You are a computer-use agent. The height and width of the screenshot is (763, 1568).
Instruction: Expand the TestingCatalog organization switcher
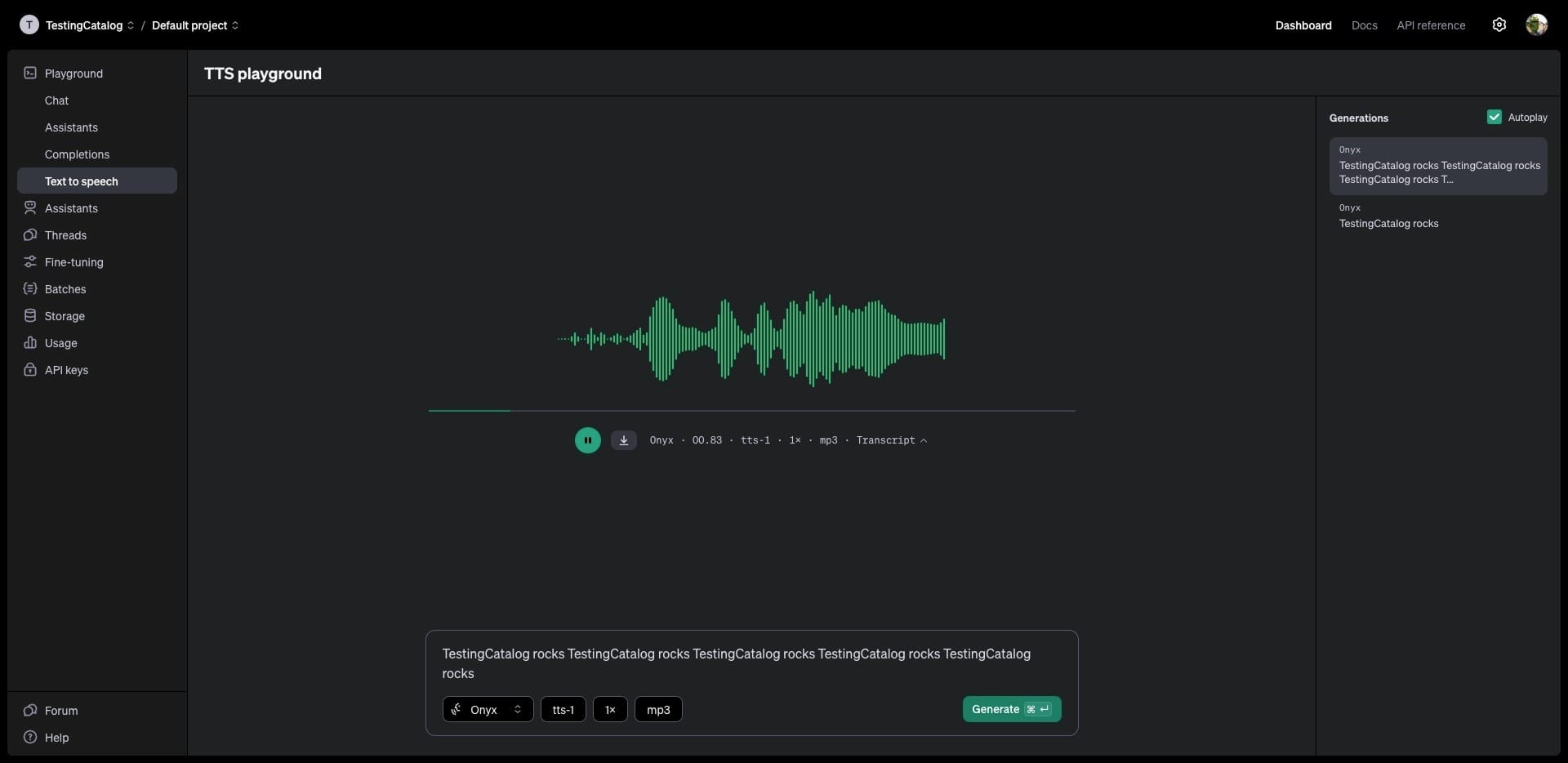point(77,25)
